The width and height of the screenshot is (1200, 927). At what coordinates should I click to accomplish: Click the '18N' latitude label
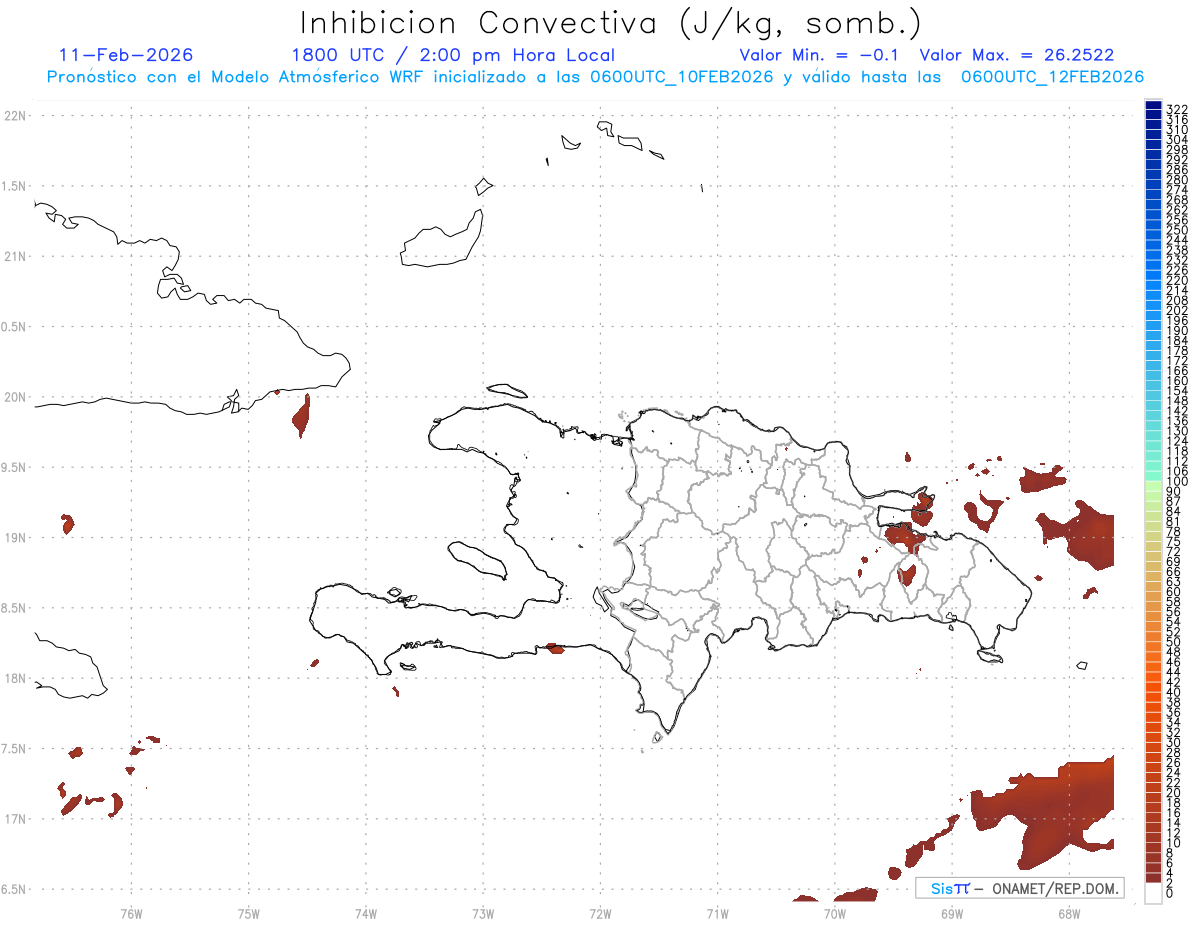[x=14, y=678]
